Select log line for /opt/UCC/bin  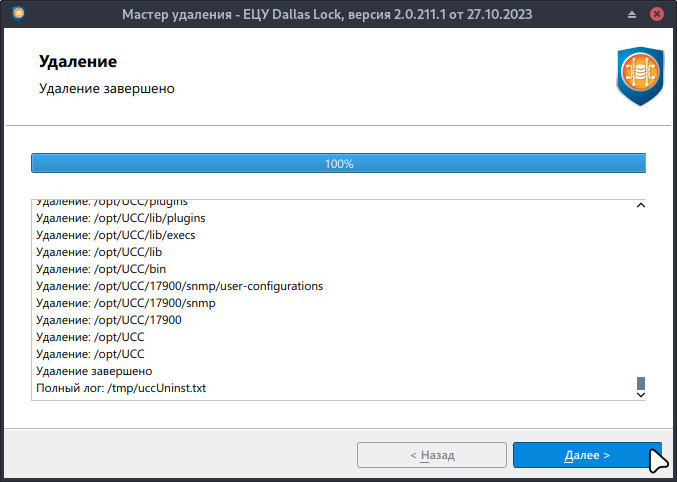pos(100,269)
